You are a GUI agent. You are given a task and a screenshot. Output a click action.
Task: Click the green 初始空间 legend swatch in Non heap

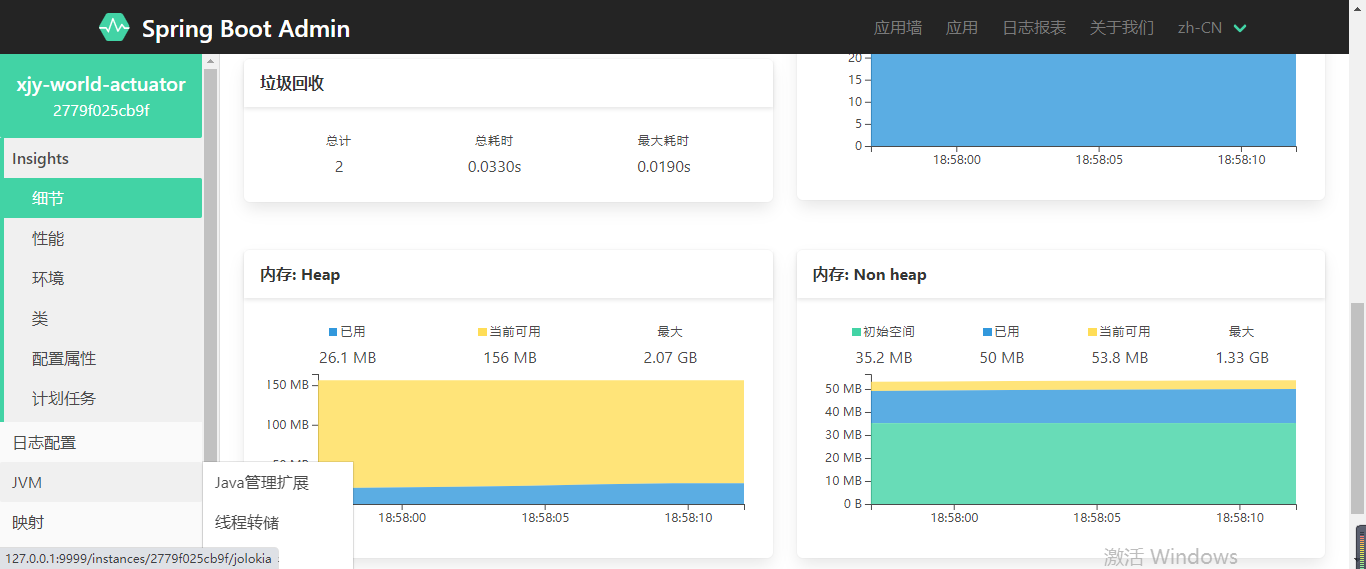click(856, 332)
